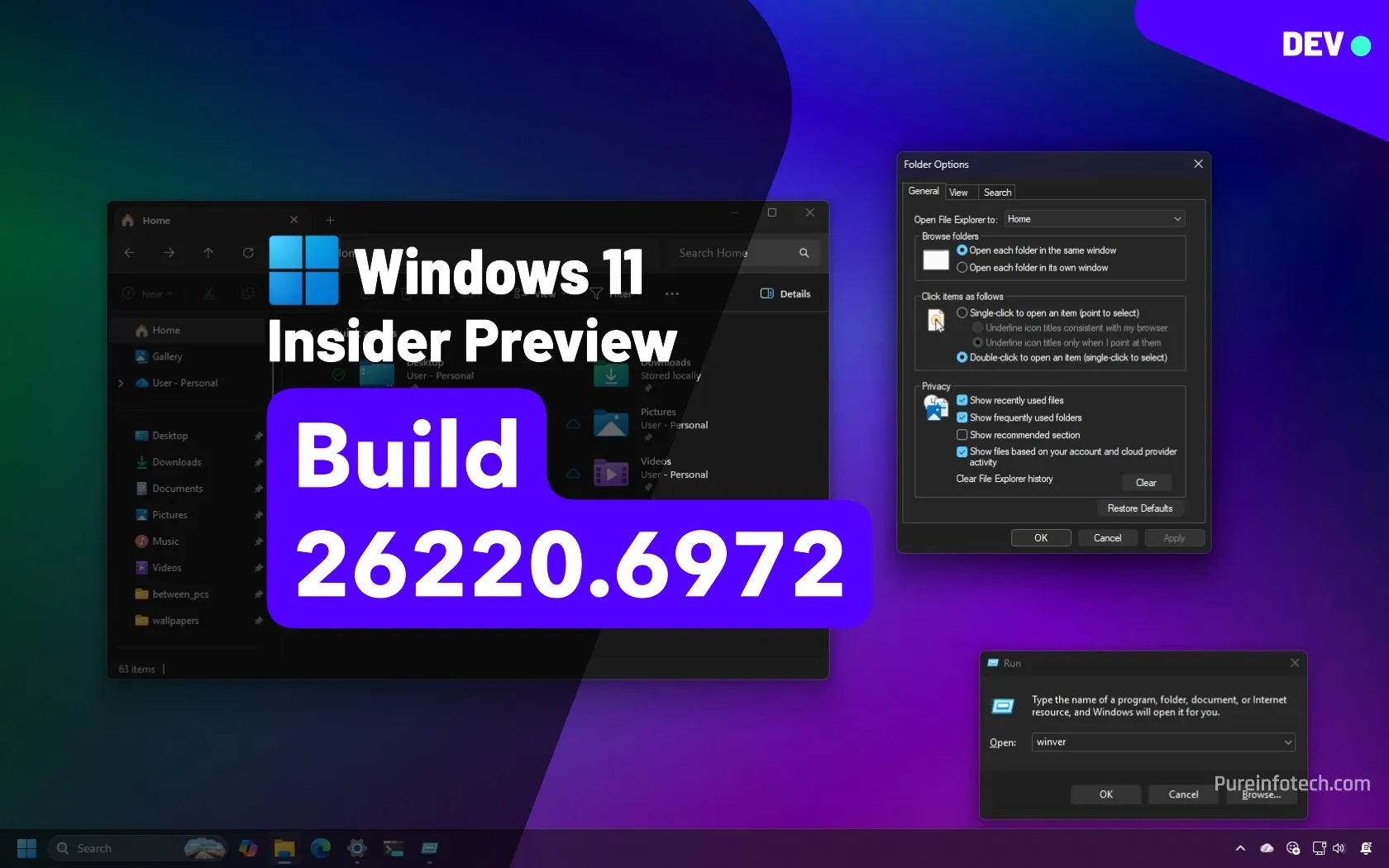Open the three-dots See more menu in File Explorer
Screen dimensions: 1389x868
pos(672,293)
